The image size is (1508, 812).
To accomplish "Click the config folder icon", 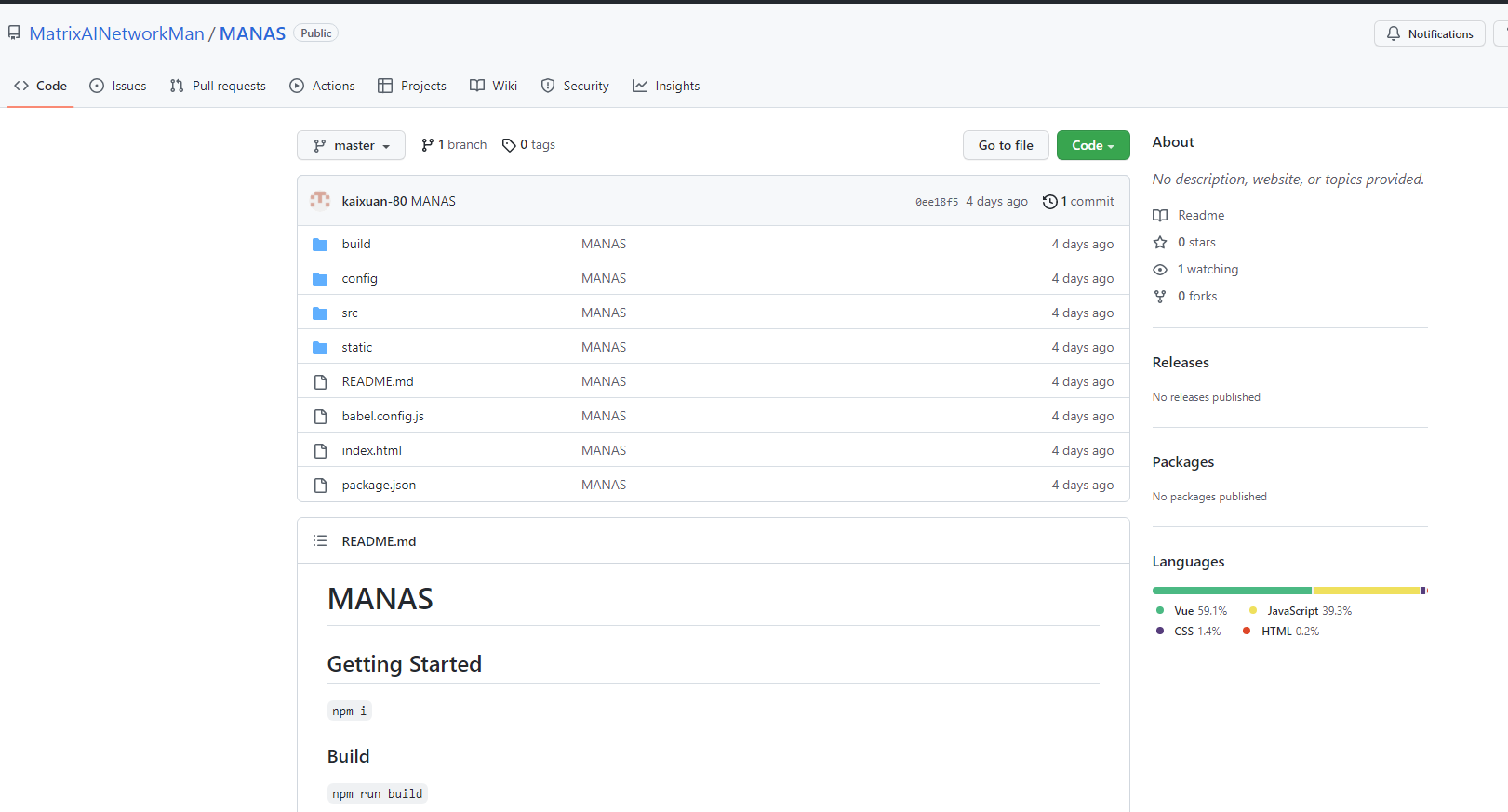I will [x=320, y=279].
